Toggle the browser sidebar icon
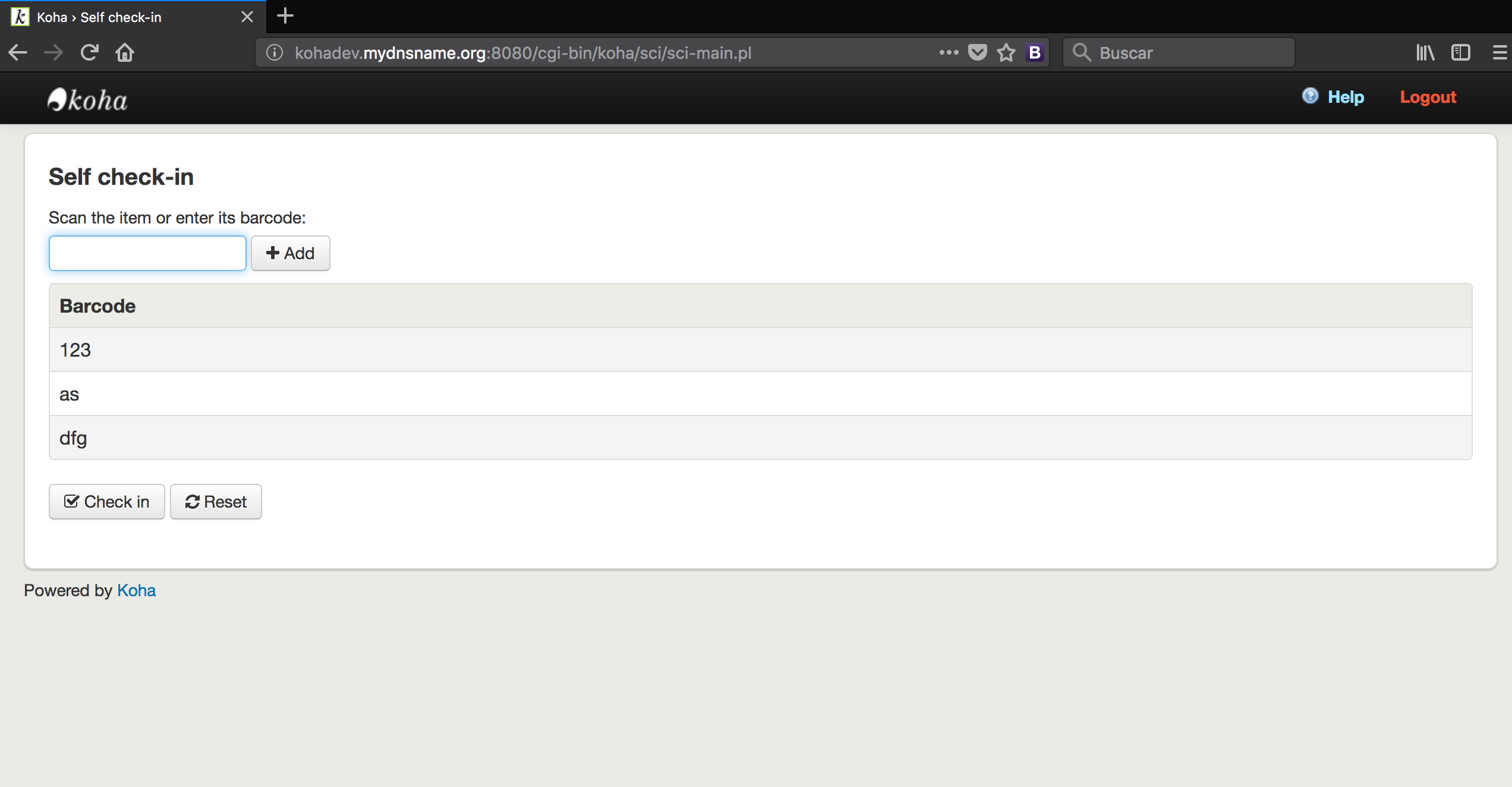The width and height of the screenshot is (1512, 787). (x=1460, y=53)
